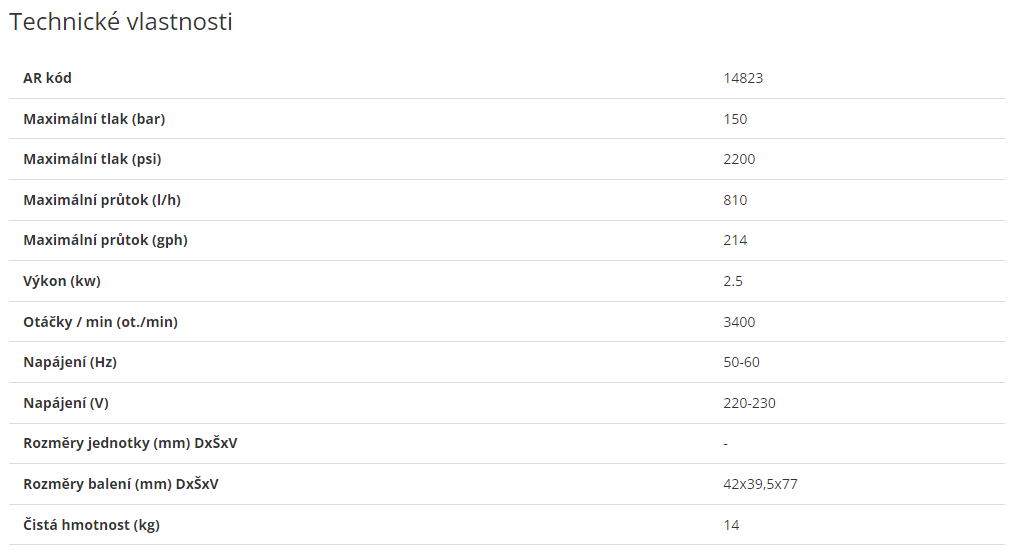
Task: Select the Rozměry jednotky (mm) label
Action: [130, 443]
